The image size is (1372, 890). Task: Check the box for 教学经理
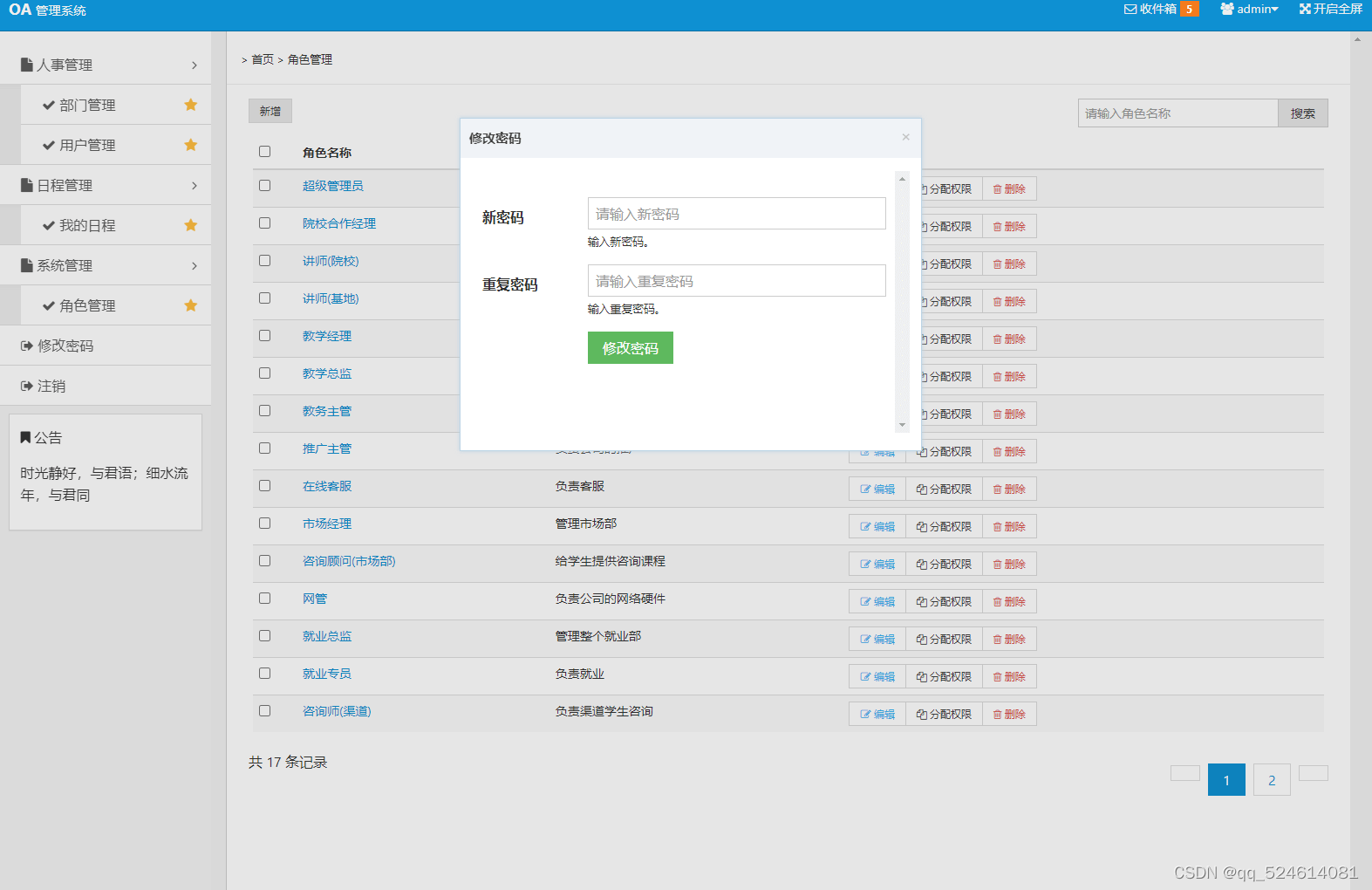(264, 336)
